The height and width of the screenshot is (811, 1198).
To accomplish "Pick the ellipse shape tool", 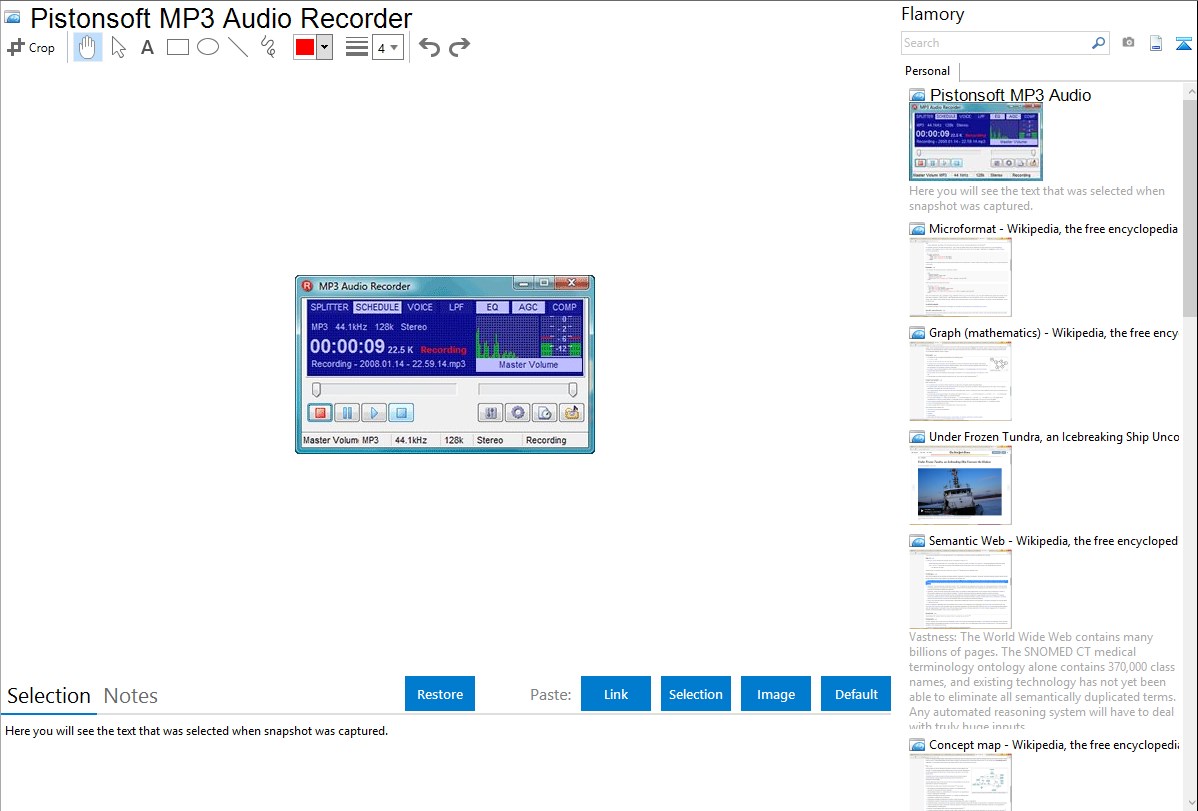I will [x=208, y=47].
